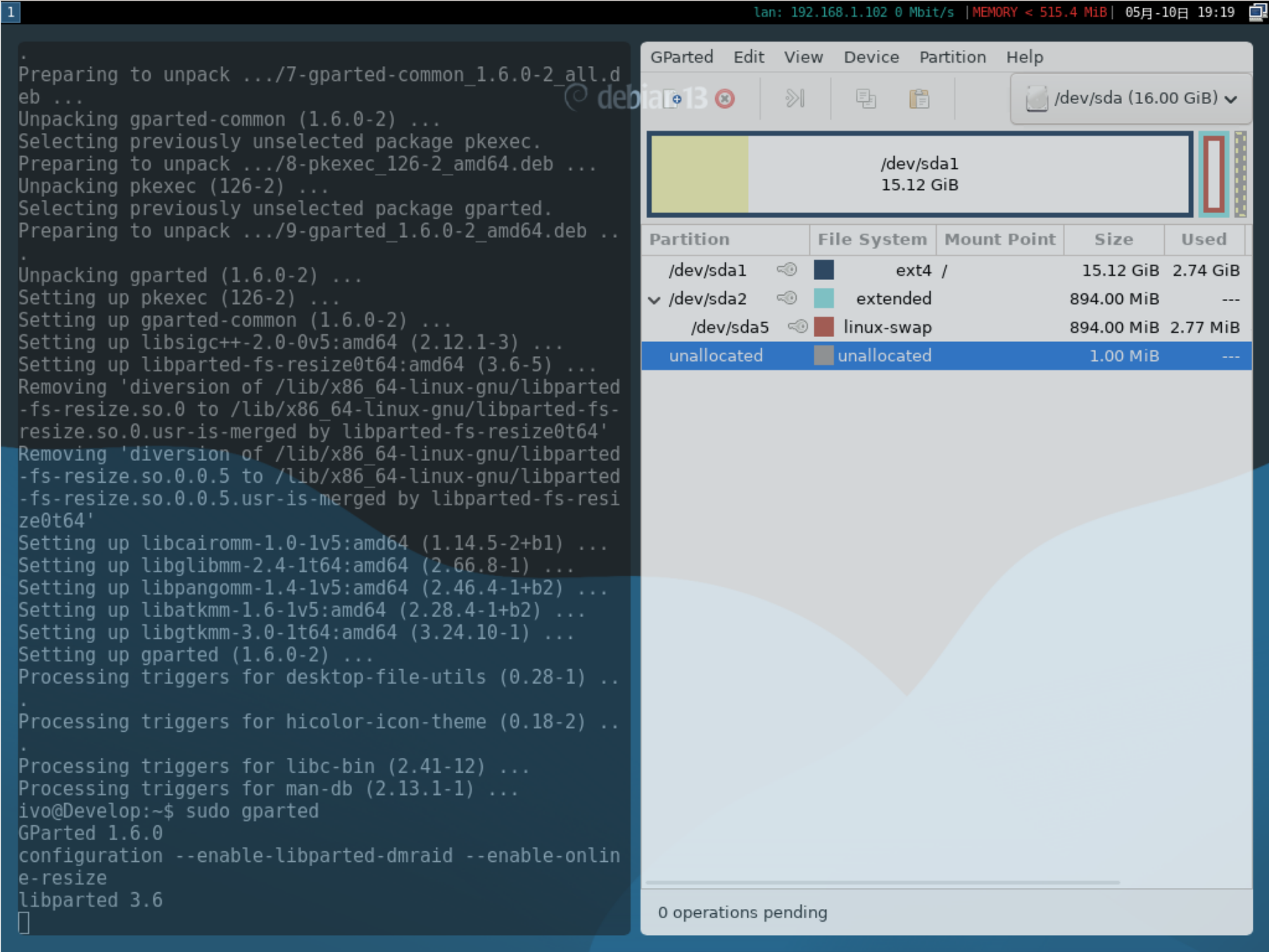Click the MEMORY < 515.4 MiB indicator

click(x=1039, y=12)
